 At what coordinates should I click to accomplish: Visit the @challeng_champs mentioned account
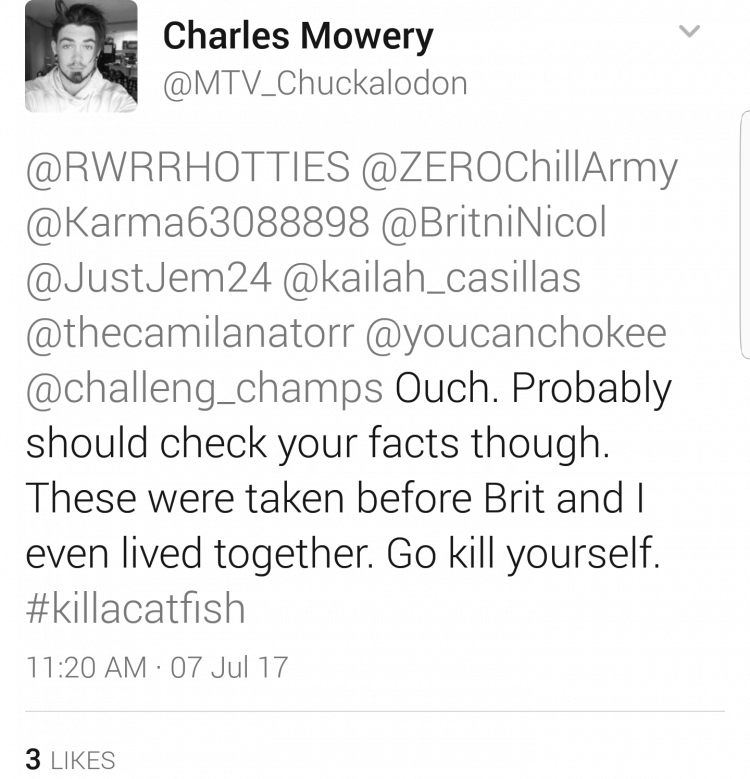click(x=205, y=389)
